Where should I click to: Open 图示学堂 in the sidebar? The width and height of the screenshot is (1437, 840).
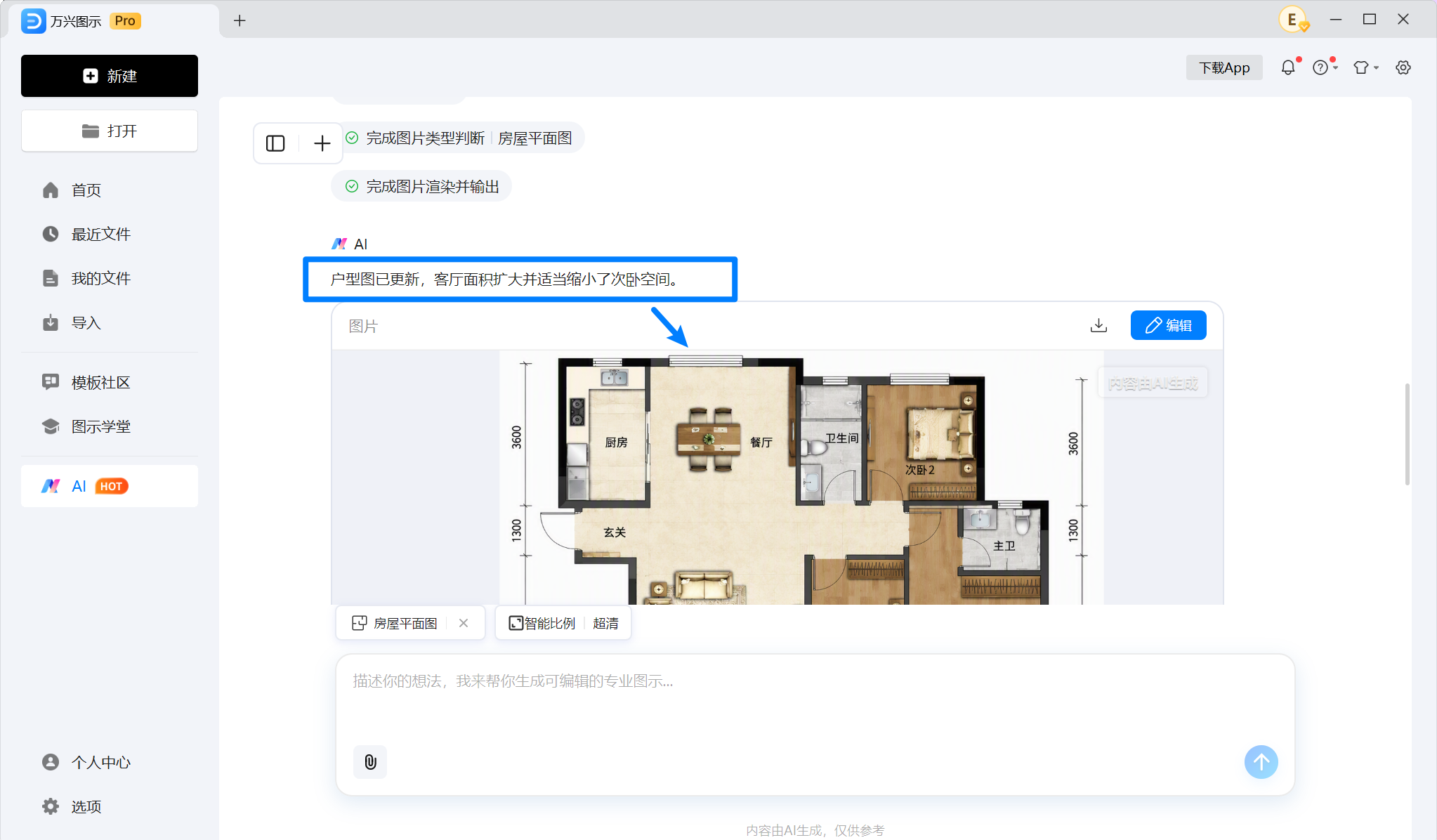[x=110, y=426]
